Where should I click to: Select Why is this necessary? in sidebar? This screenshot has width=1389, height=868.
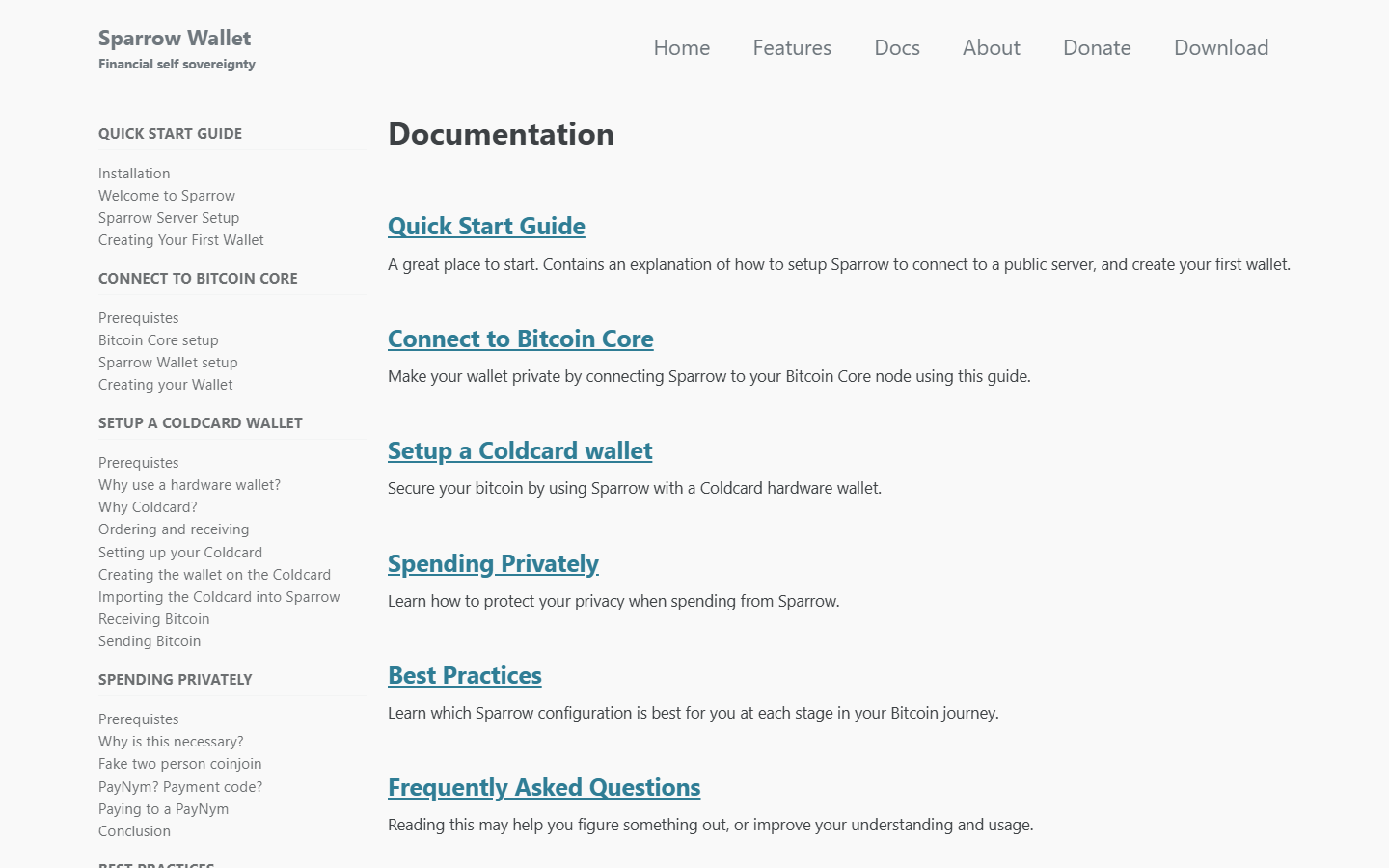click(171, 742)
